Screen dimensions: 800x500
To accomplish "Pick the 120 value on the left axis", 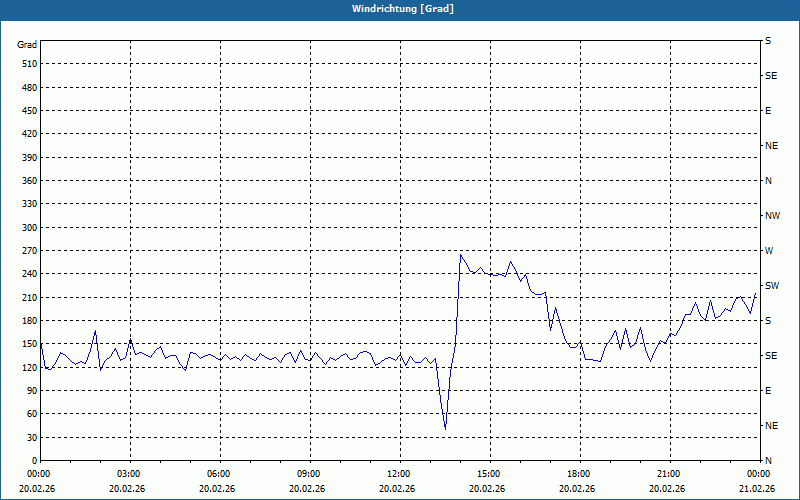I will click(30, 367).
